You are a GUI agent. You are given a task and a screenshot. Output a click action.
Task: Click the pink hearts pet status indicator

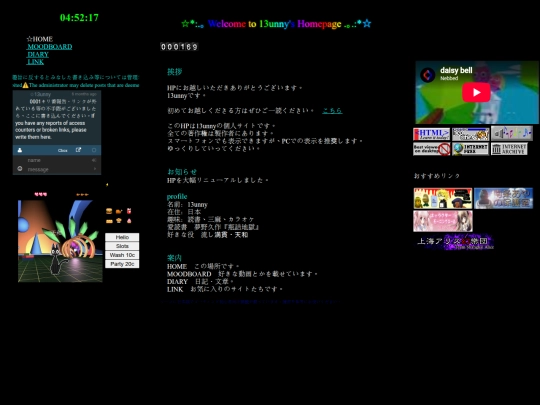click(41, 194)
